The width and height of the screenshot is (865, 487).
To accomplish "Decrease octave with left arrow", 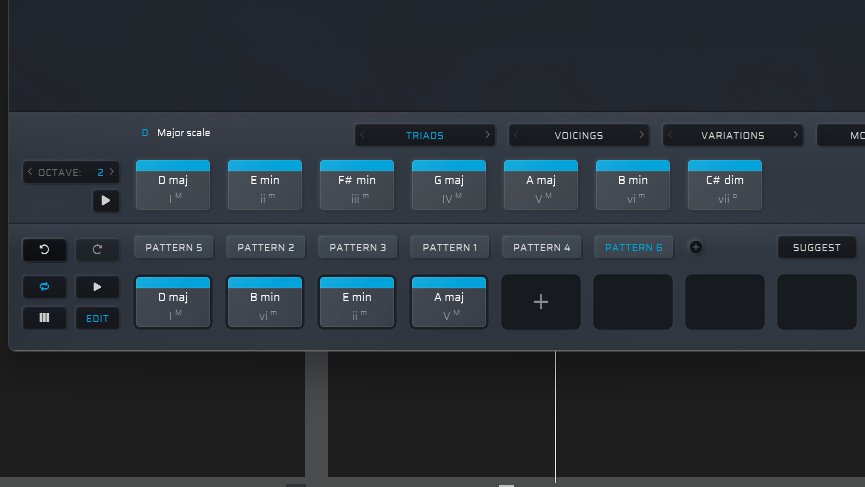I will coord(30,172).
